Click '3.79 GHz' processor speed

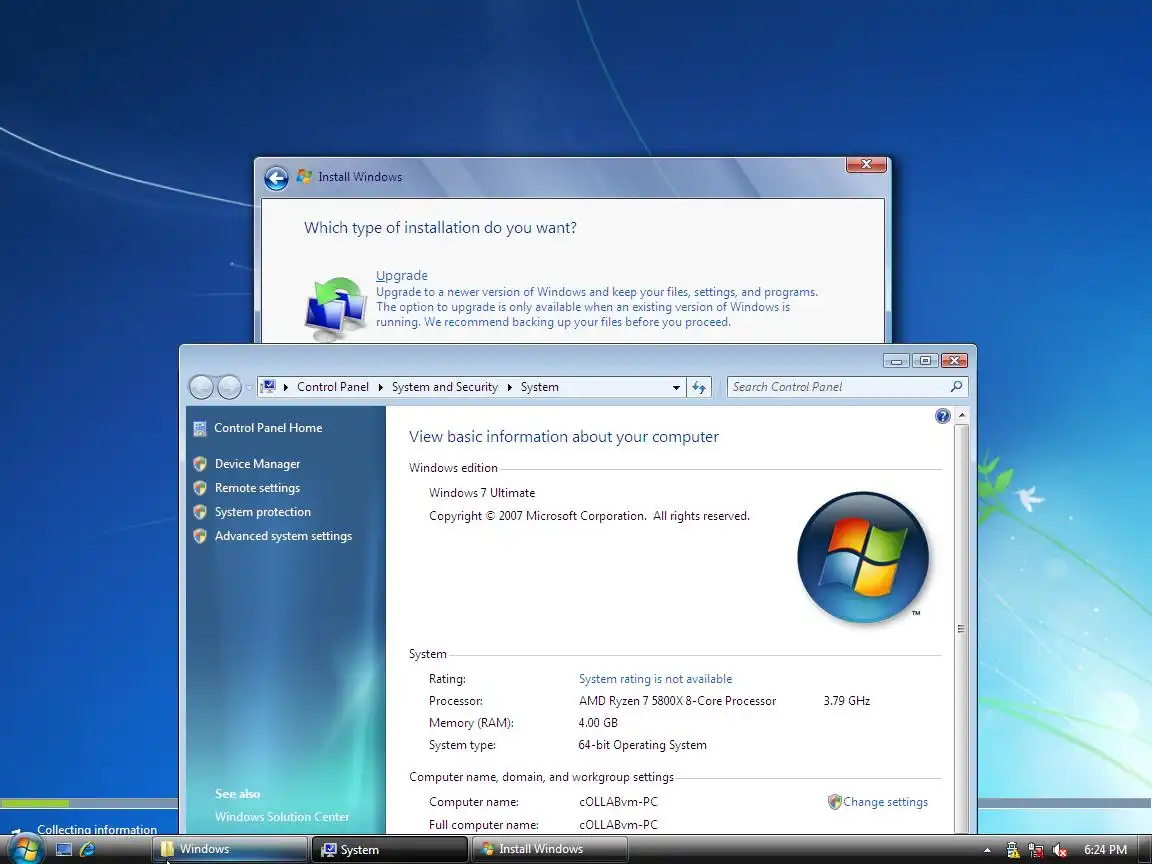coord(846,701)
